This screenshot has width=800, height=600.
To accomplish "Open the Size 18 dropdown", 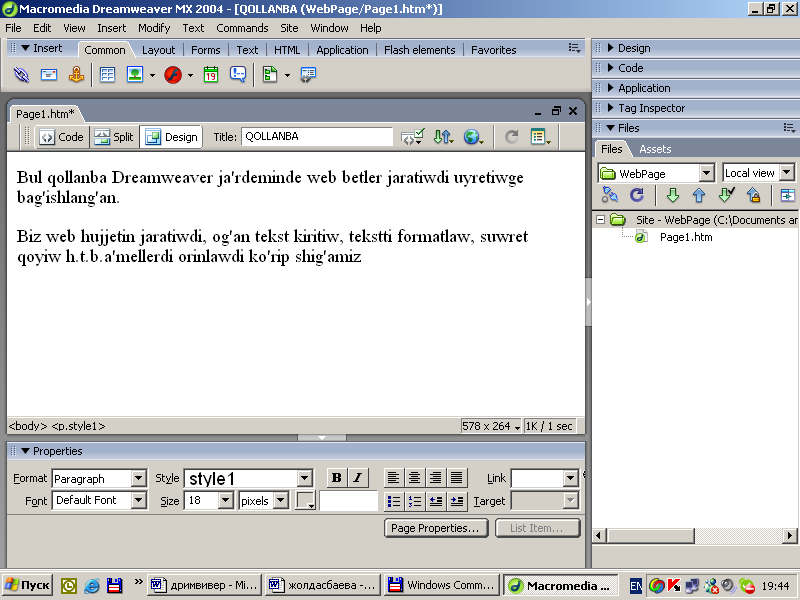I will coord(226,501).
